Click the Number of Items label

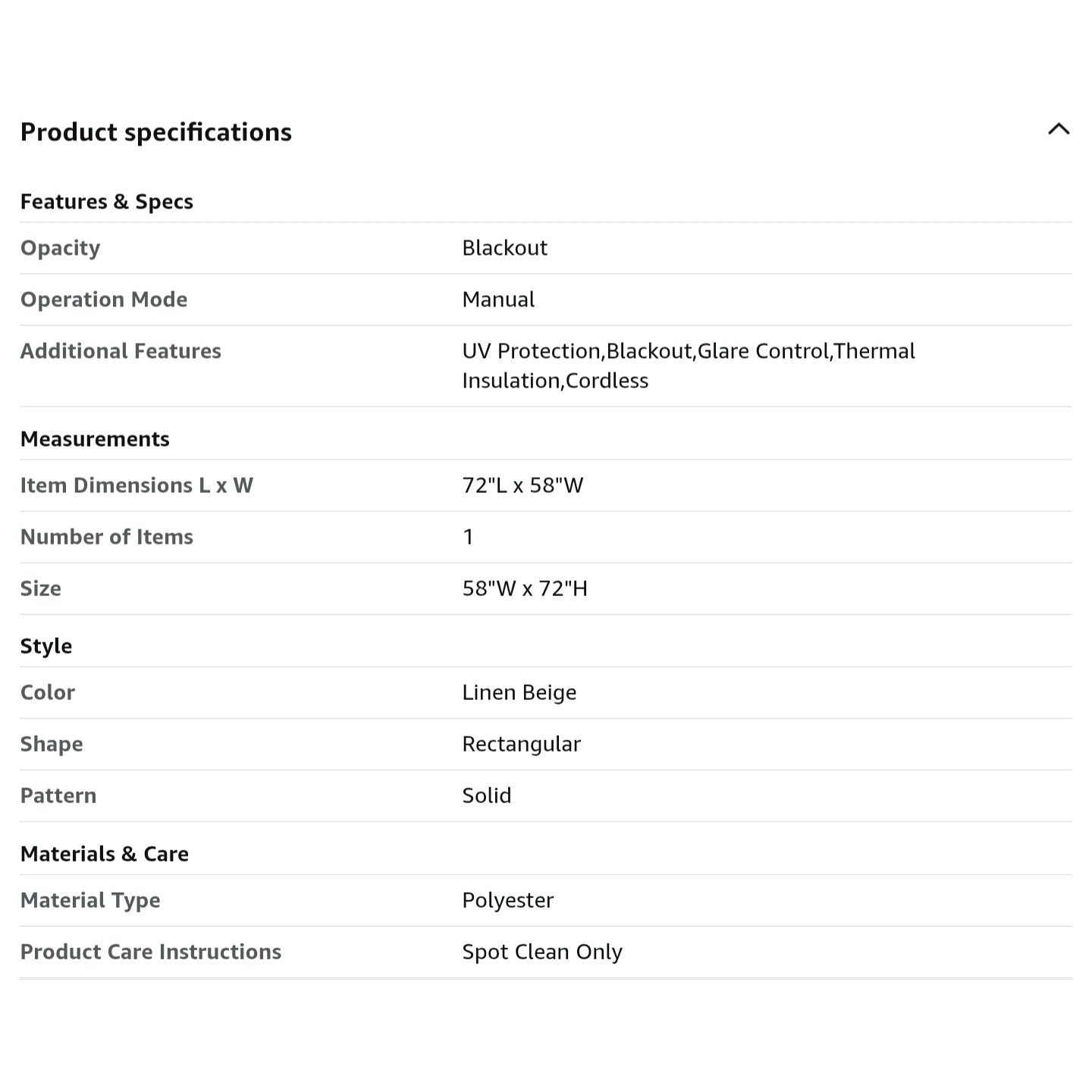click(107, 537)
